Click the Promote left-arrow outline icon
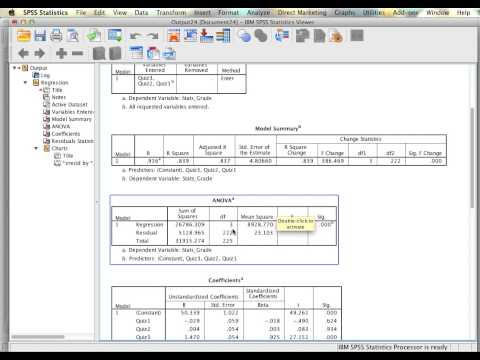The height and width of the screenshot is (360, 480). [23, 53]
